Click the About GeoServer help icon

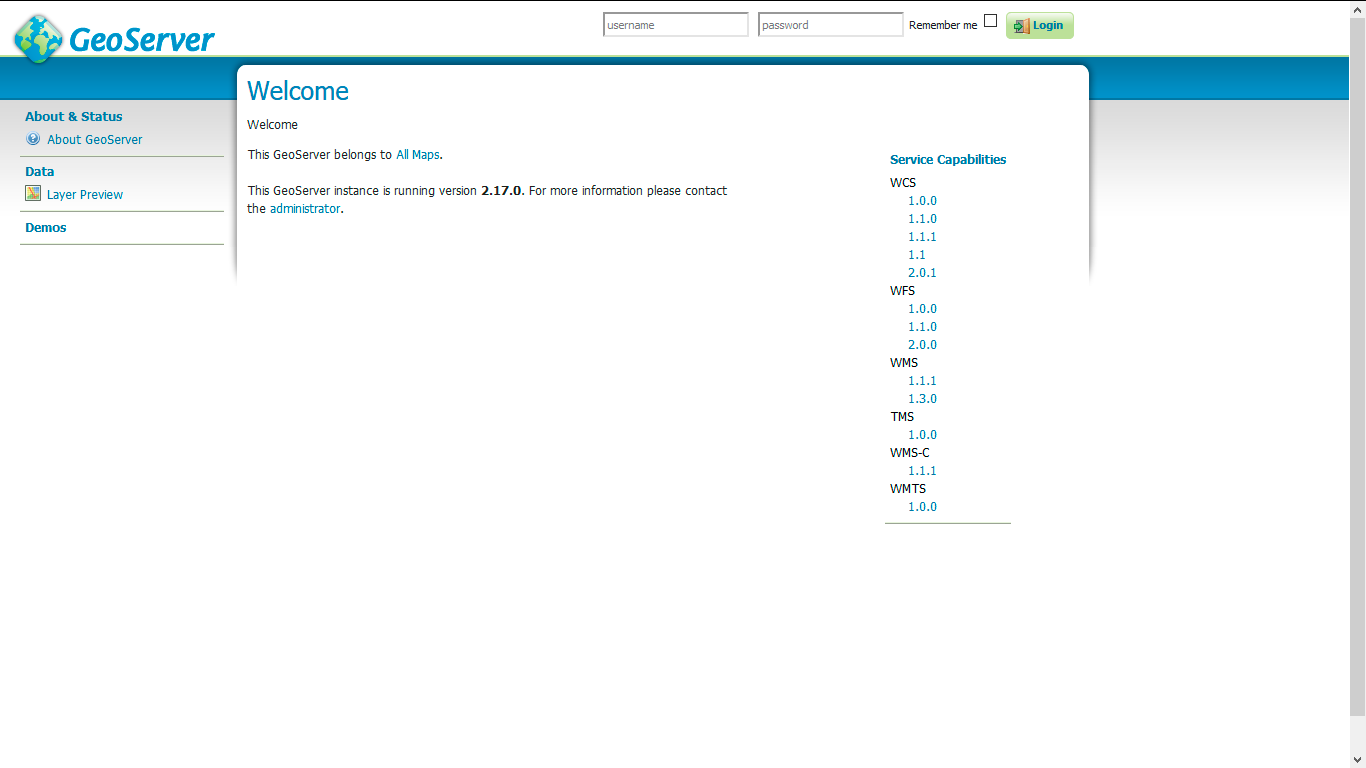33,139
